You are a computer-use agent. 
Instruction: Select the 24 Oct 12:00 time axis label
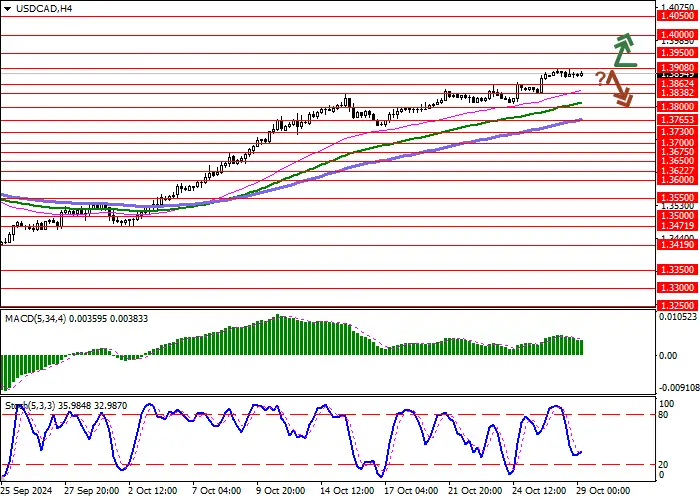coord(540,491)
